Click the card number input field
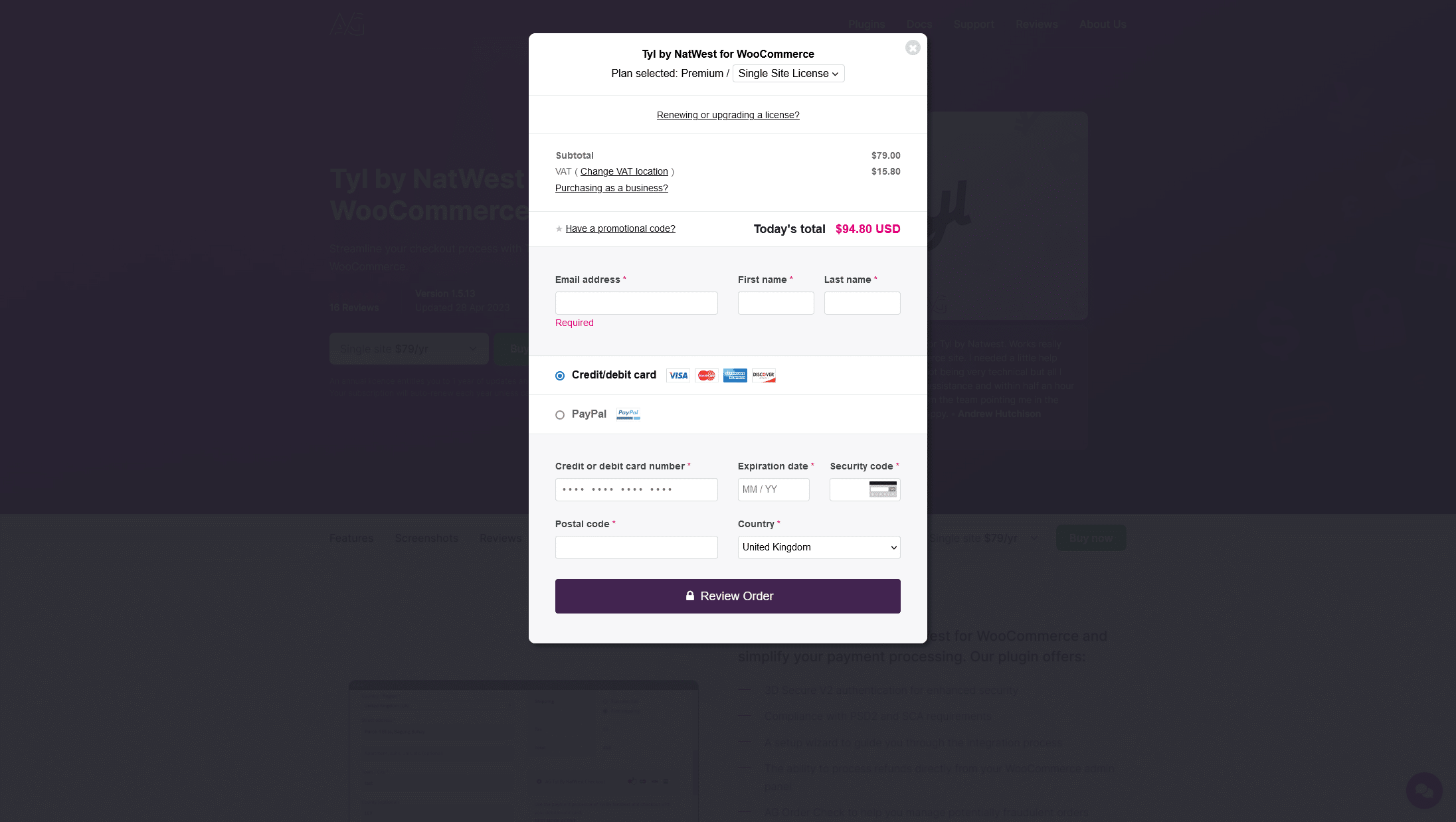 point(636,489)
